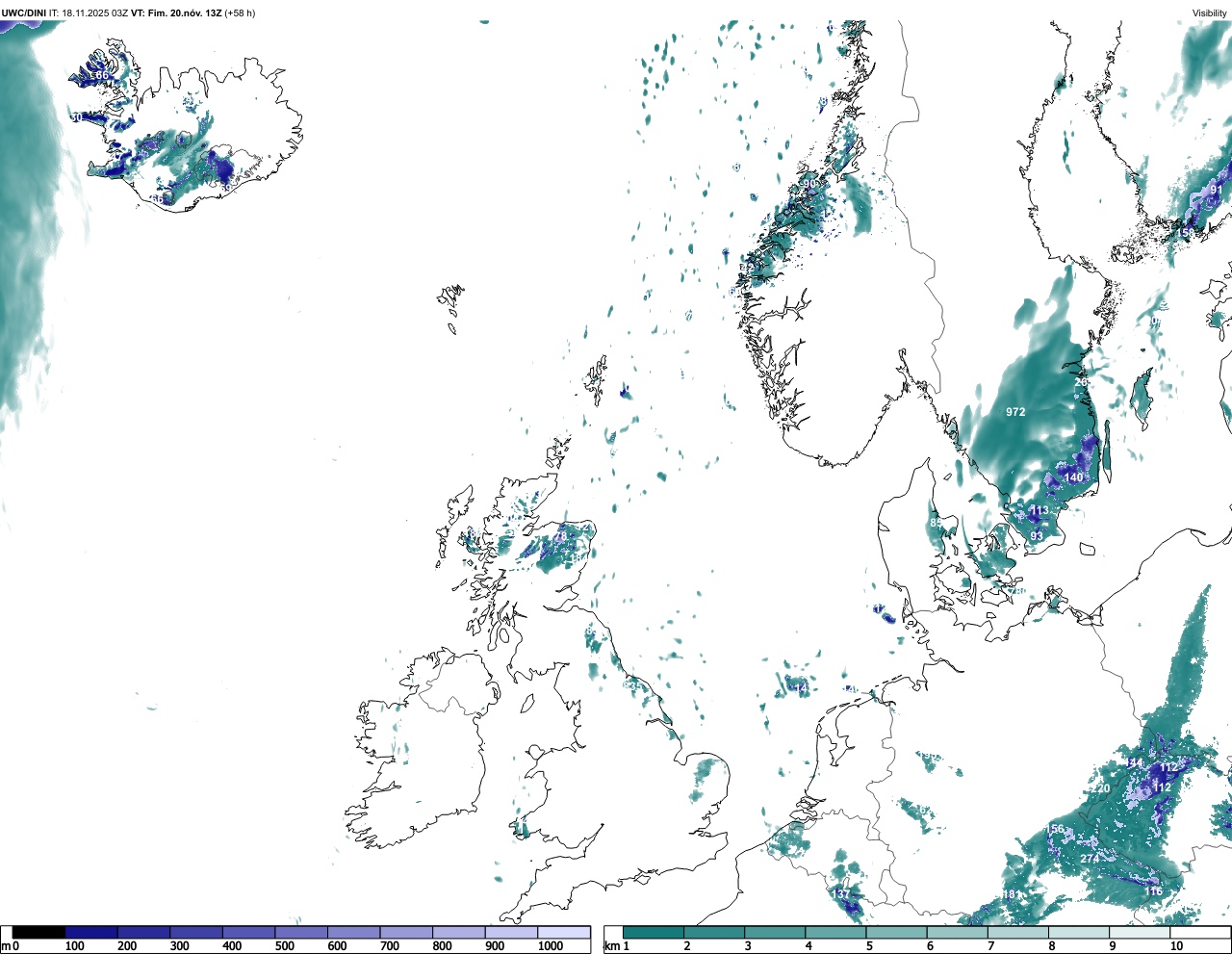Click the '(+58 h)' forecast offset text

pyautogui.click(x=240, y=13)
